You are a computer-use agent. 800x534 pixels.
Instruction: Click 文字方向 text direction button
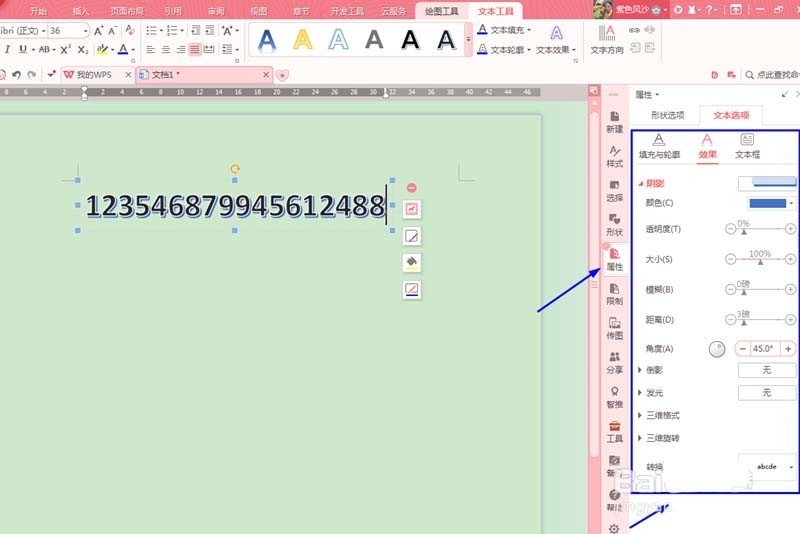click(x=607, y=40)
